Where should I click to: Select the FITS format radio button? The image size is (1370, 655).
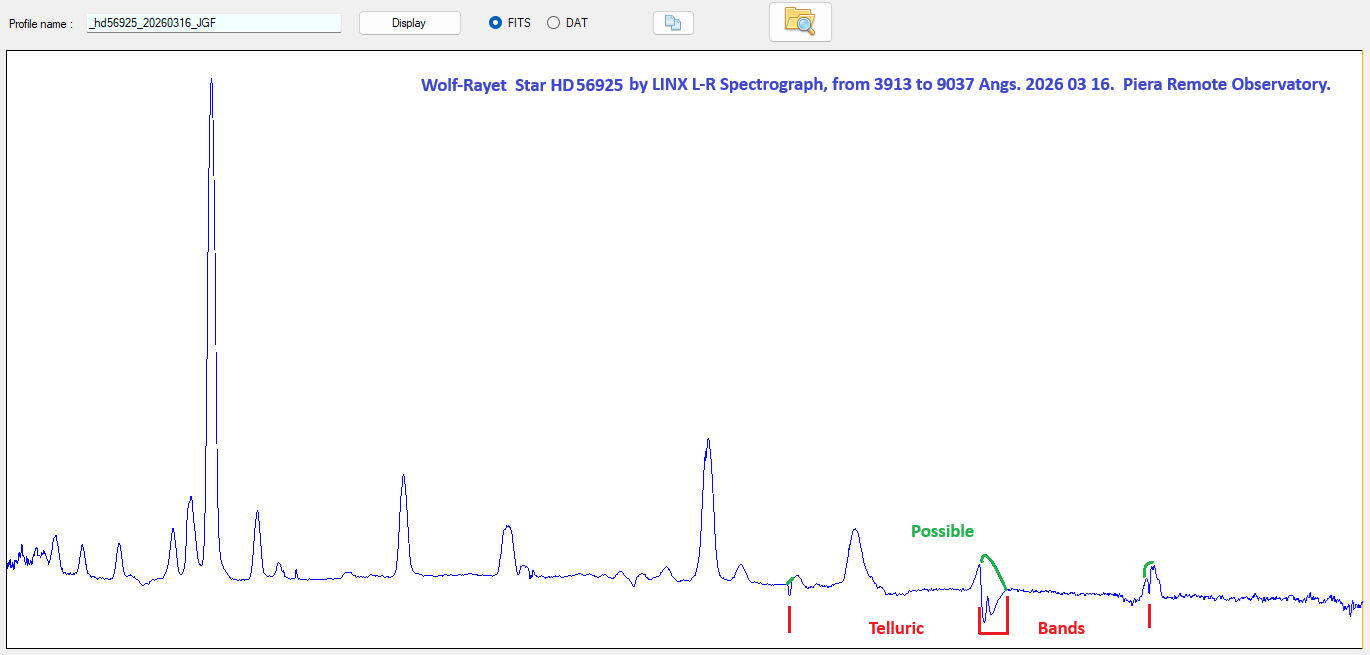495,23
